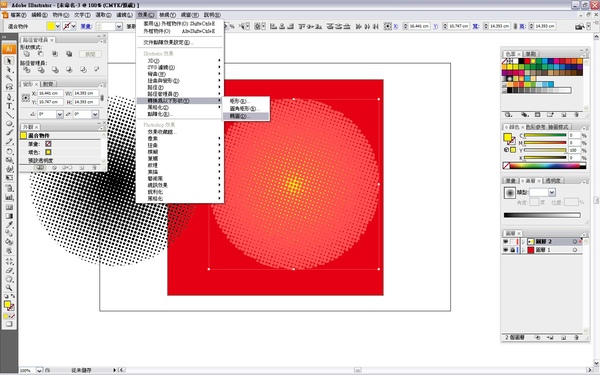This screenshot has width=600, height=375.
Task: Open the first menu in the menu bar
Action: tap(18, 15)
